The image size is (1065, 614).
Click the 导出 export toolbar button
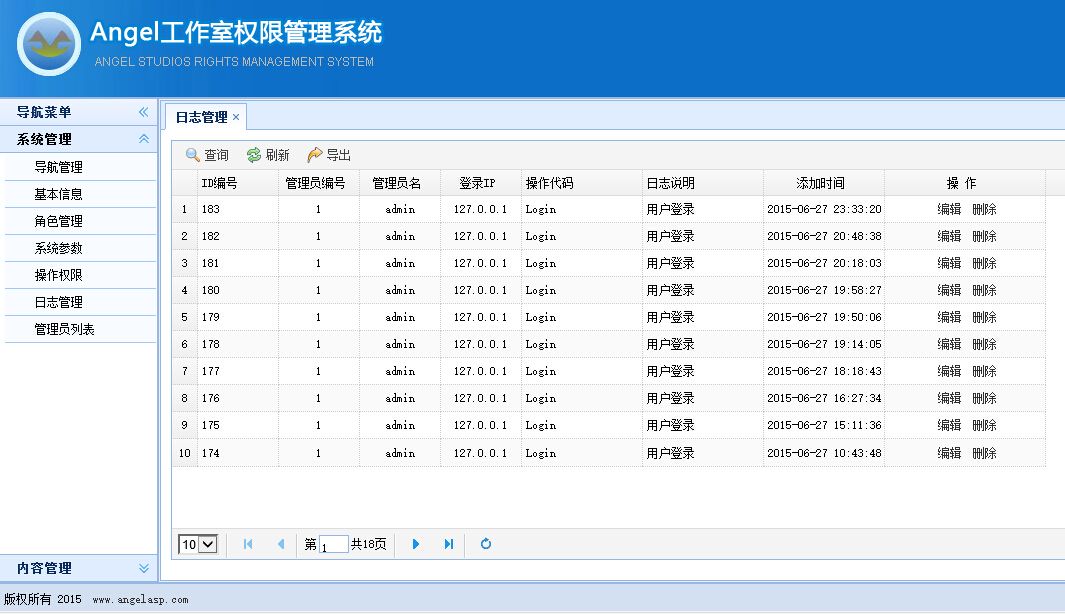click(329, 156)
